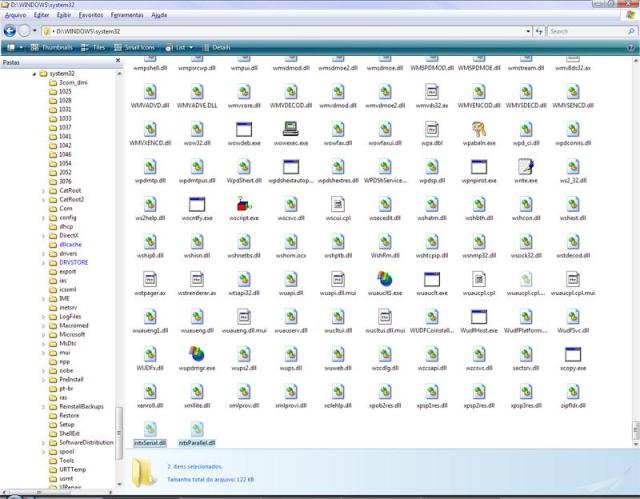
Task: Expand the CatRoot folder in tree
Action: (45, 190)
